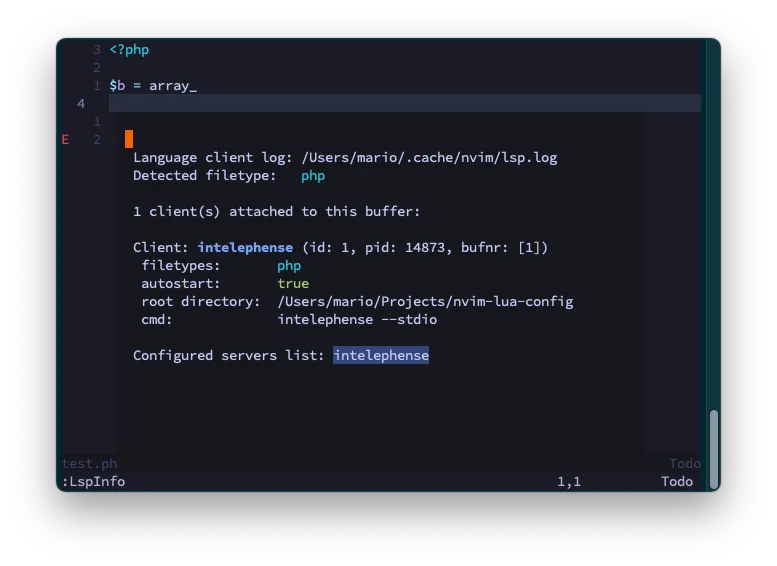Click the terminal scrollbar thumb
777x566 pixels.
[714, 450]
